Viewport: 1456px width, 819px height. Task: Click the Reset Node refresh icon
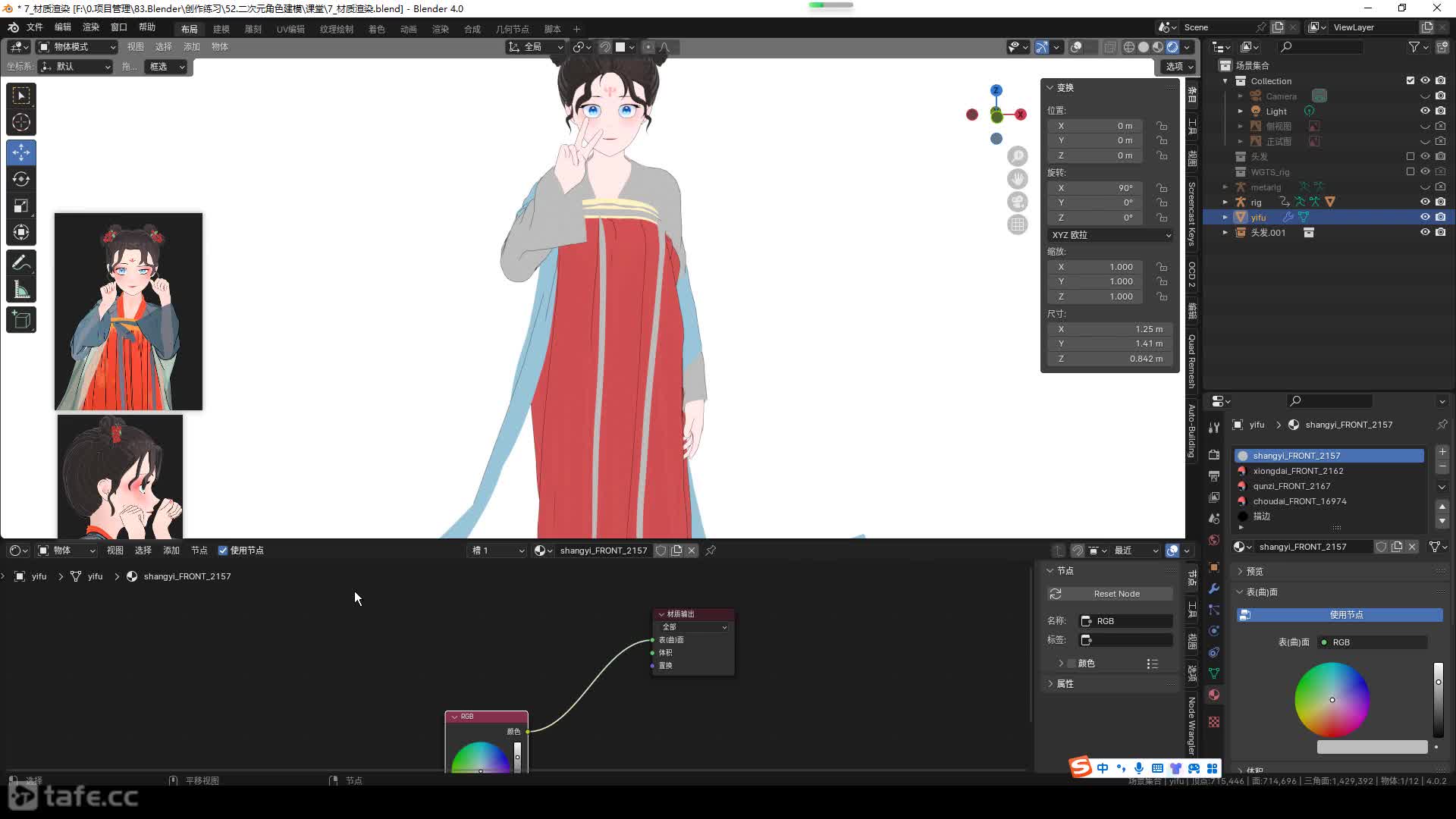pos(1055,594)
